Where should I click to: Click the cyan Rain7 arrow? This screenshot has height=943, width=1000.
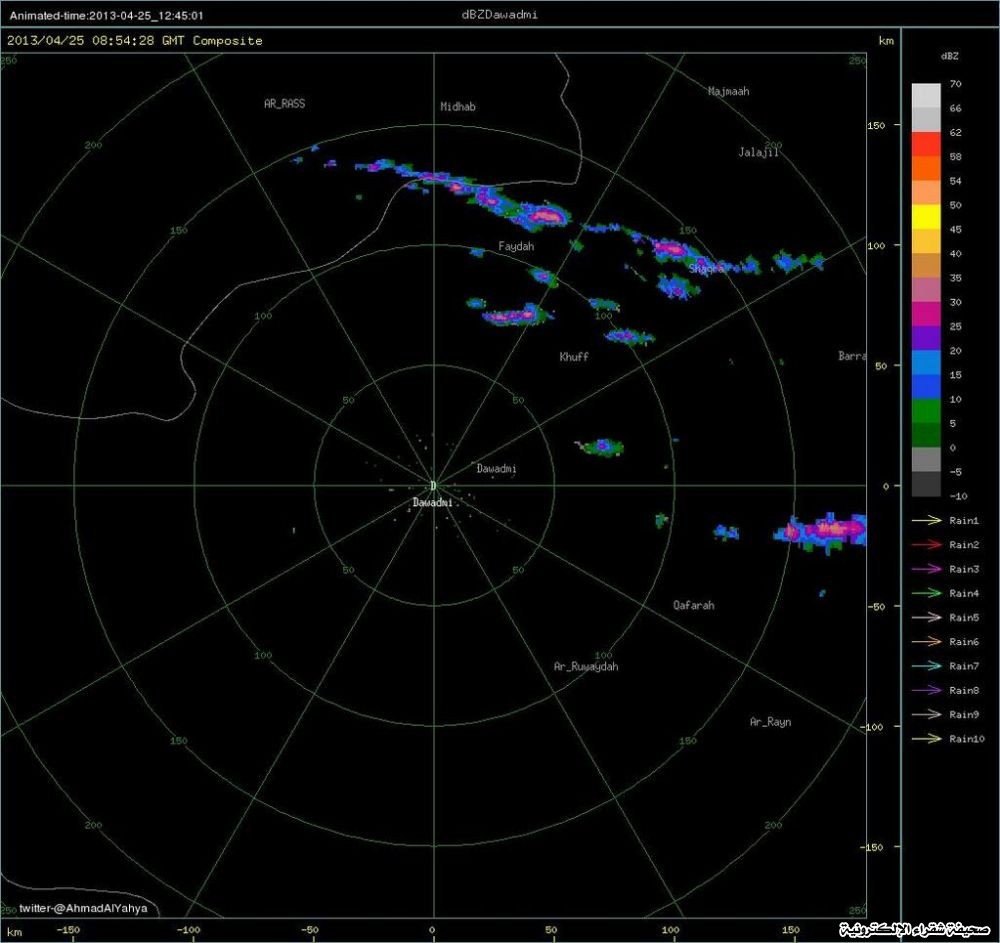pyautogui.click(x=927, y=666)
